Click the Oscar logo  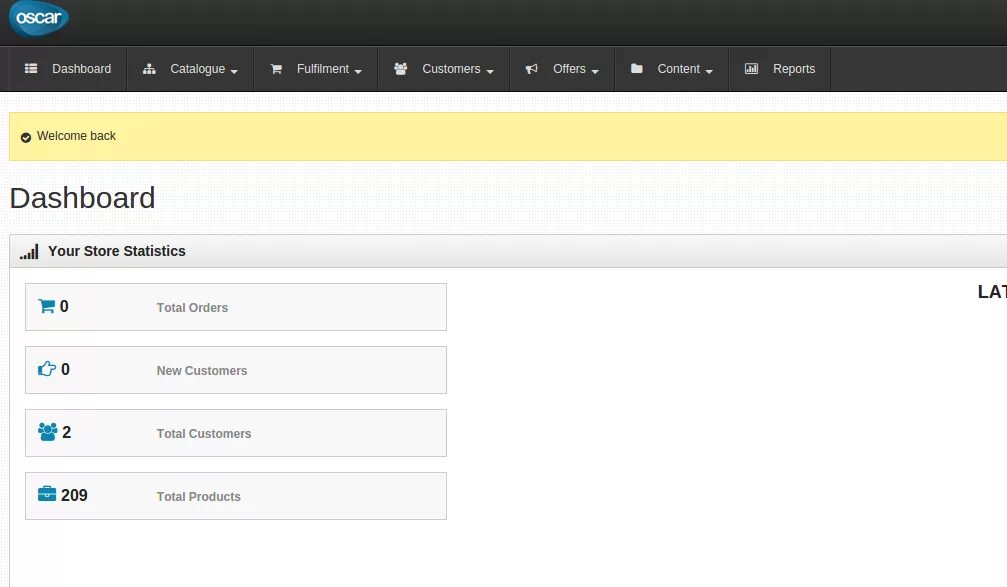39,18
